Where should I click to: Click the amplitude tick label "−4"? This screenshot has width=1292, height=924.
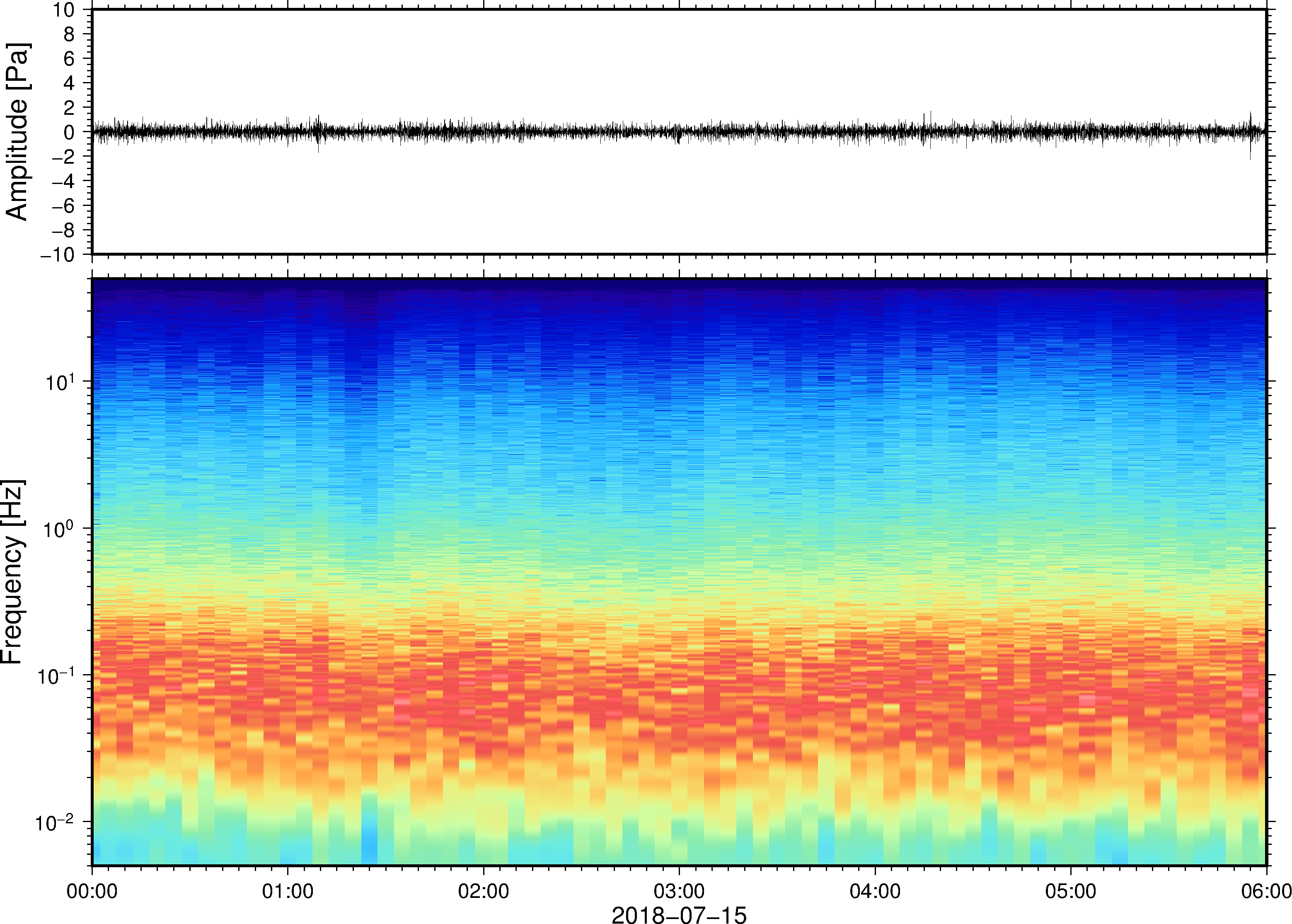(63, 181)
